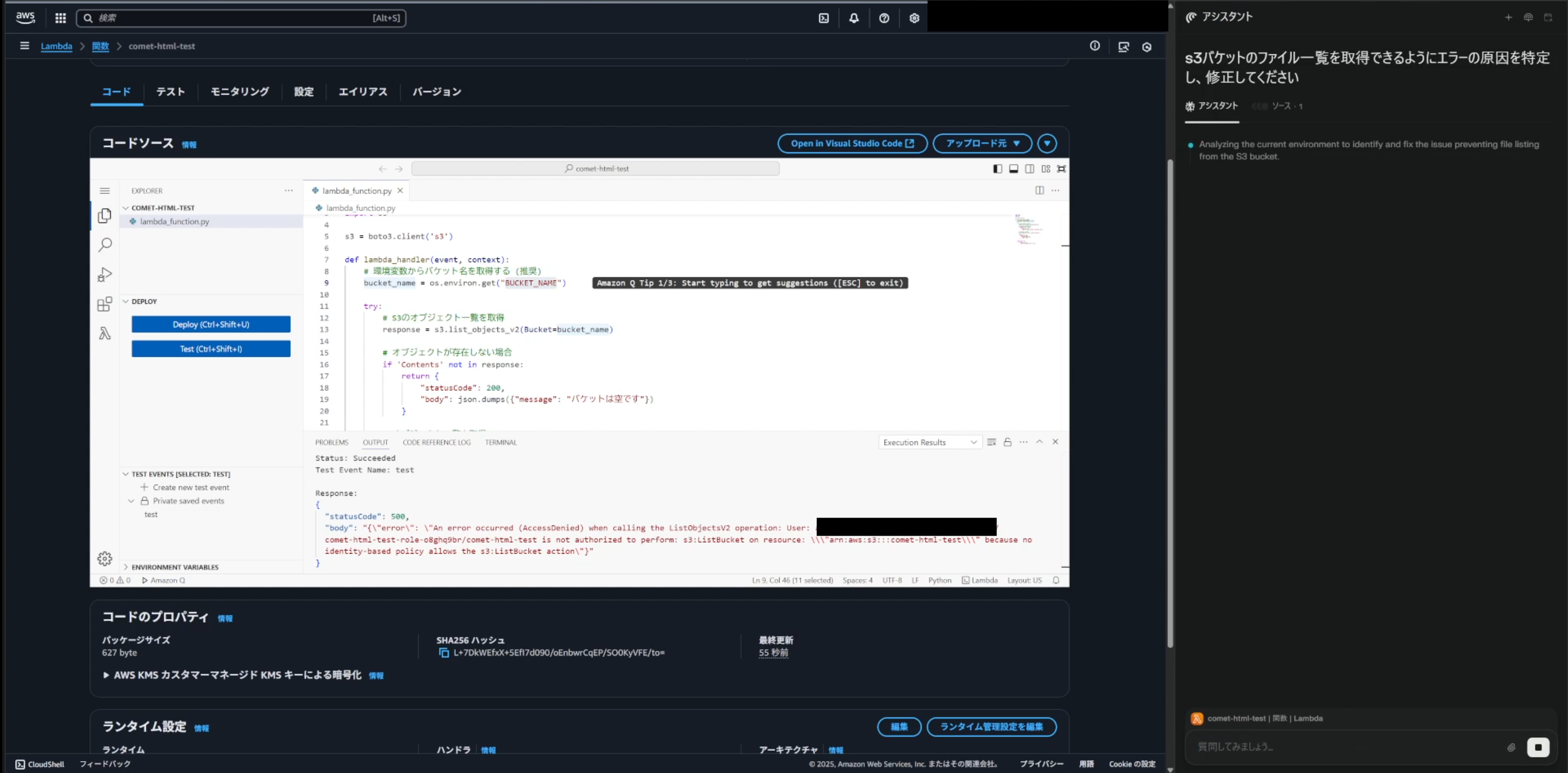Toggle the bottom panel layout icon
Image resolution: width=1568 pixels, height=773 pixels.
(1013, 169)
